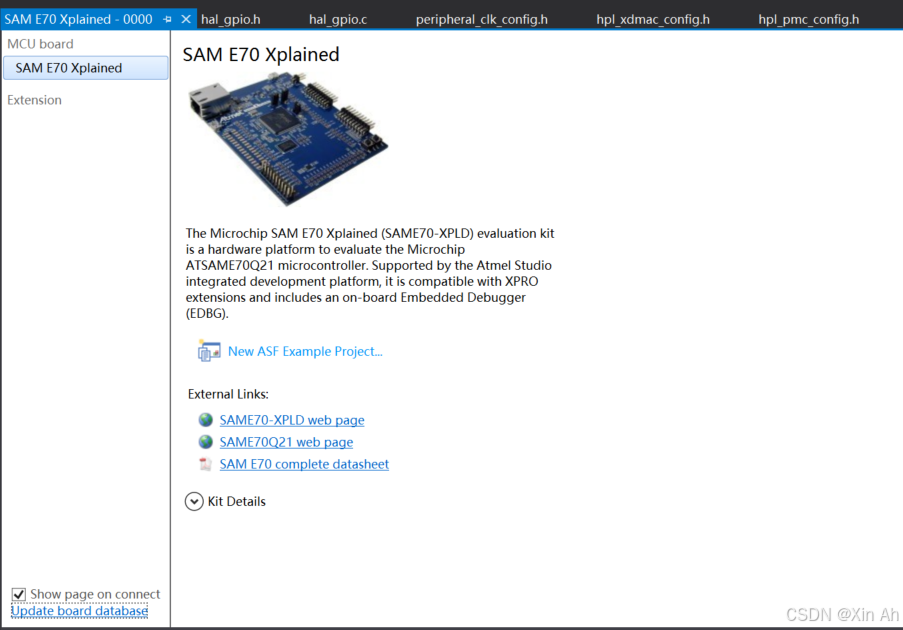Screen dimensions: 903x630
Task: Close the SAM E70 Xplained start page tab
Action: 185,17
